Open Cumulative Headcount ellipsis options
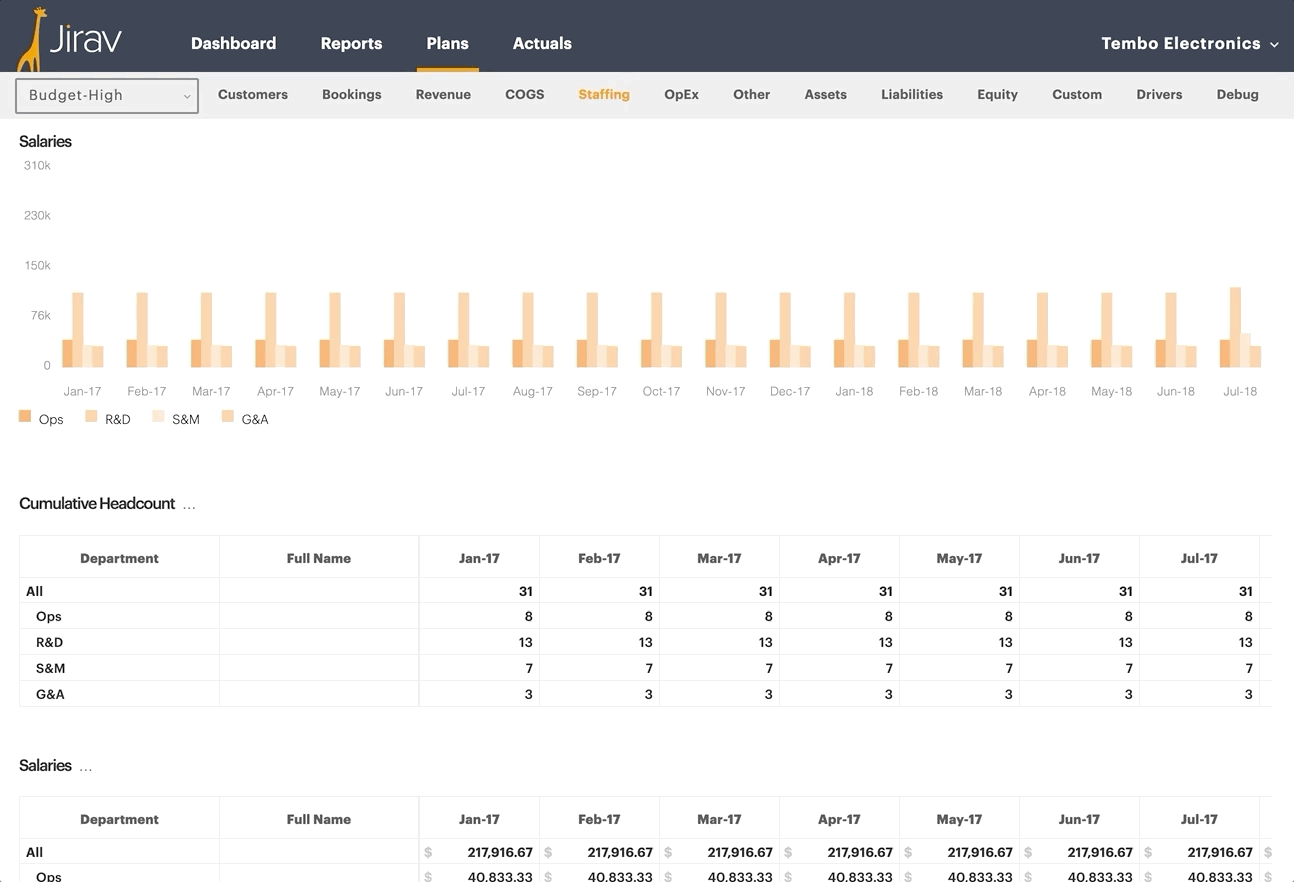The image size is (1294, 882). tap(189, 505)
